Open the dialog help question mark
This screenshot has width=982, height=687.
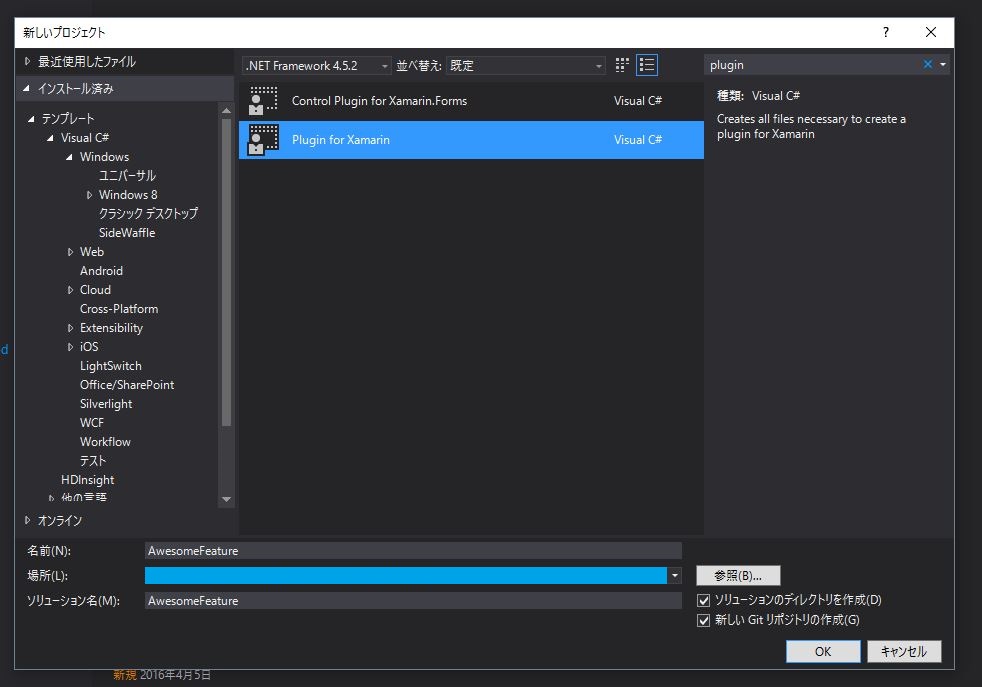tap(886, 33)
